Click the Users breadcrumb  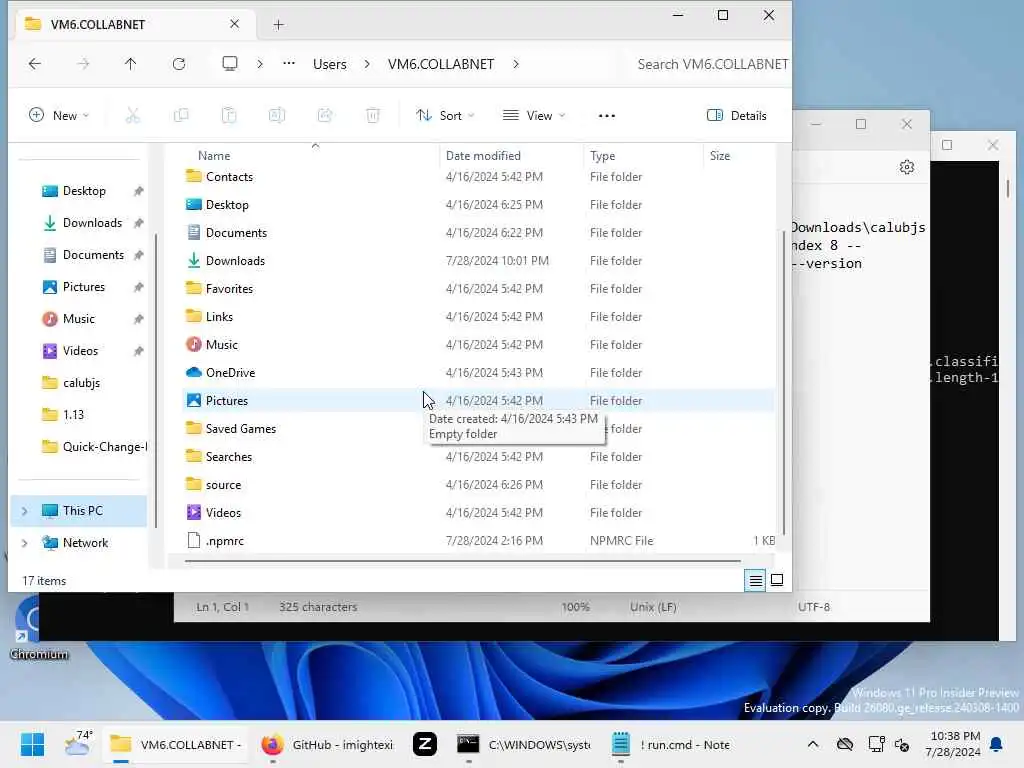tap(330, 64)
